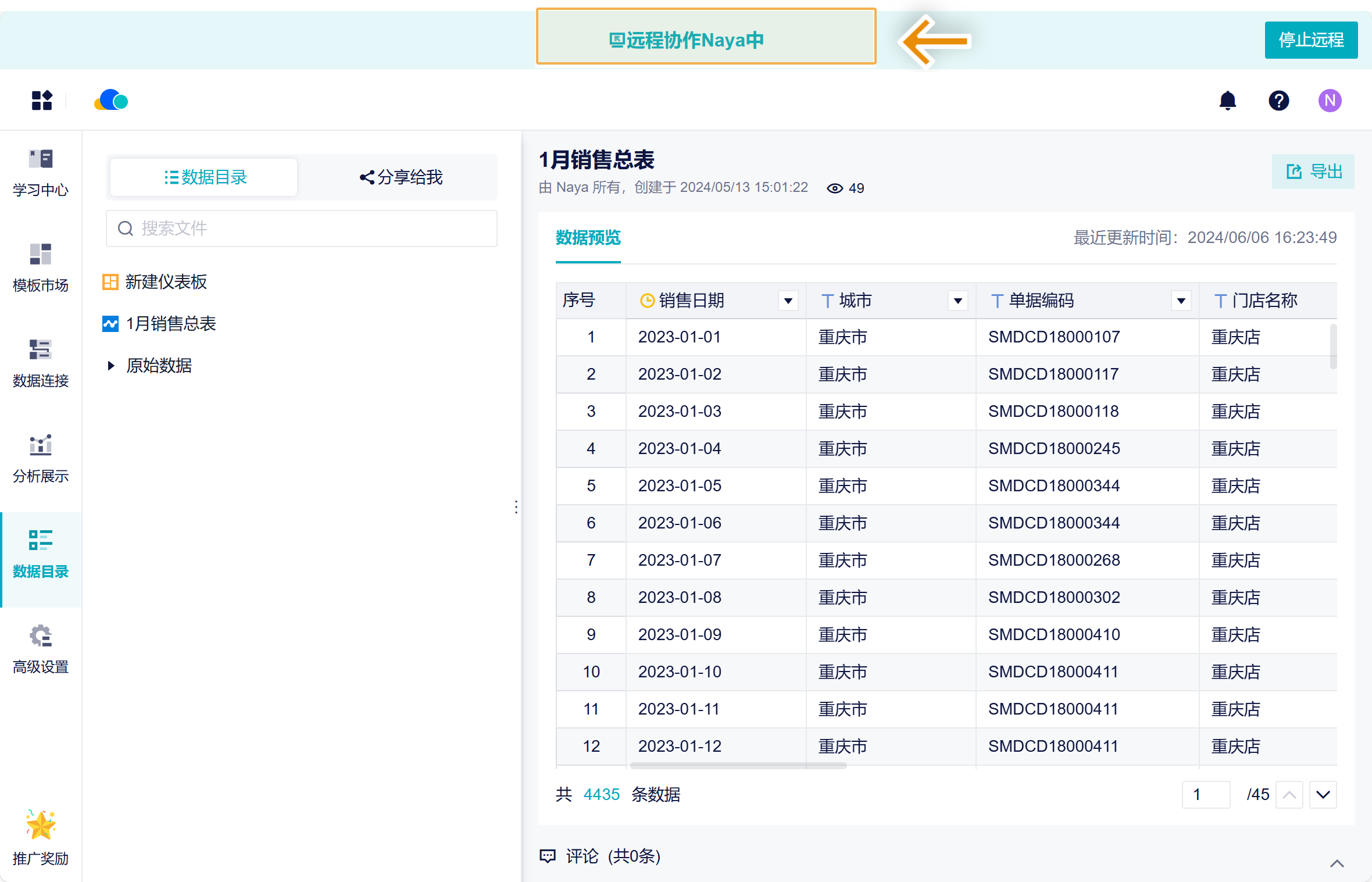
Task: Go to next page with down chevron
Action: point(1323,795)
